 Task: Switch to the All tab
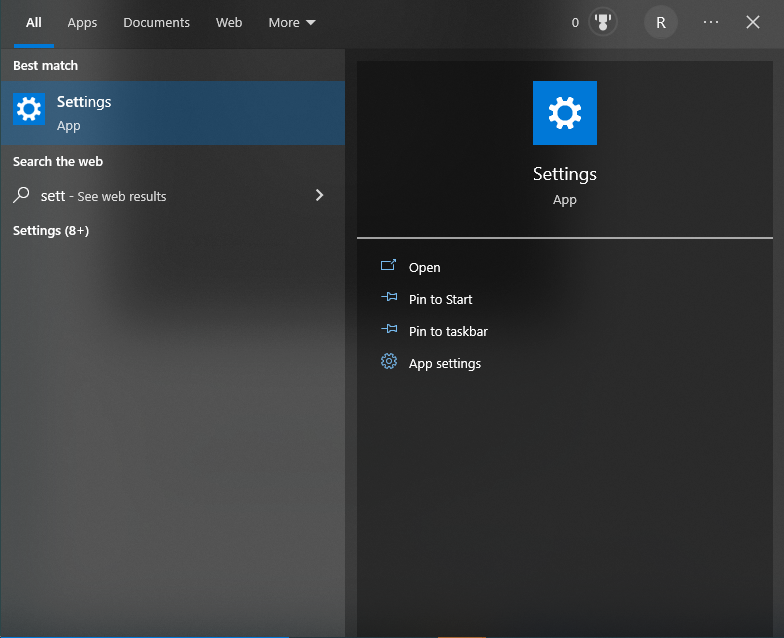click(x=34, y=22)
